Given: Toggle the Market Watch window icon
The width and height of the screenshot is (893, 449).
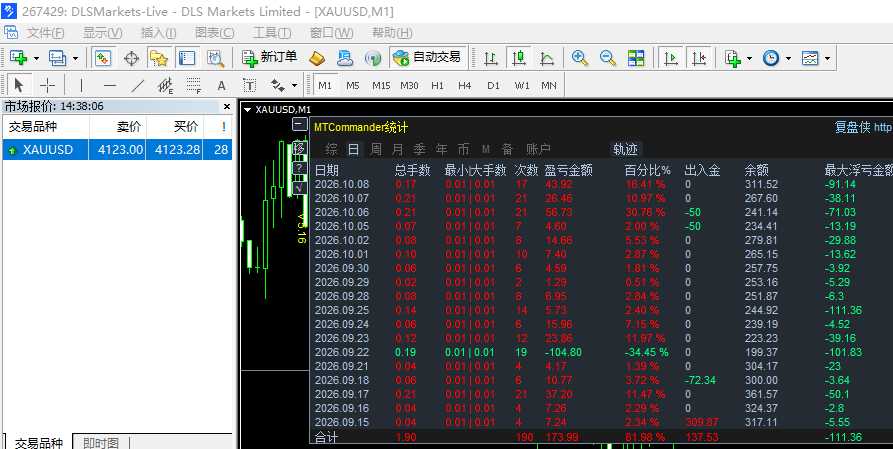Looking at the screenshot, I should click(103, 58).
